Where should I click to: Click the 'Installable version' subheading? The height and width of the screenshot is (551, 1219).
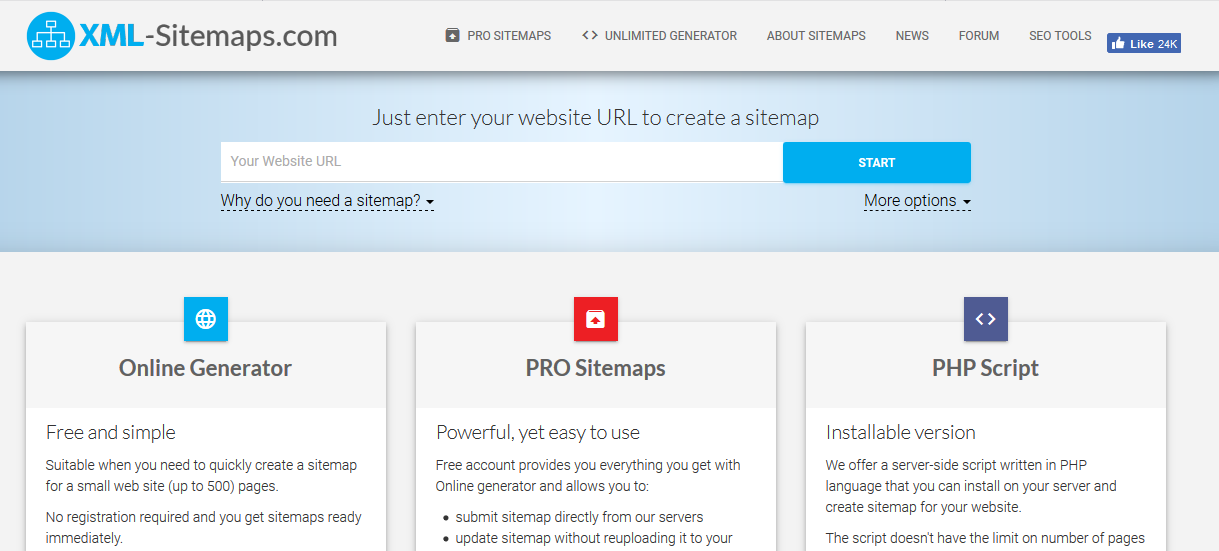(x=901, y=433)
